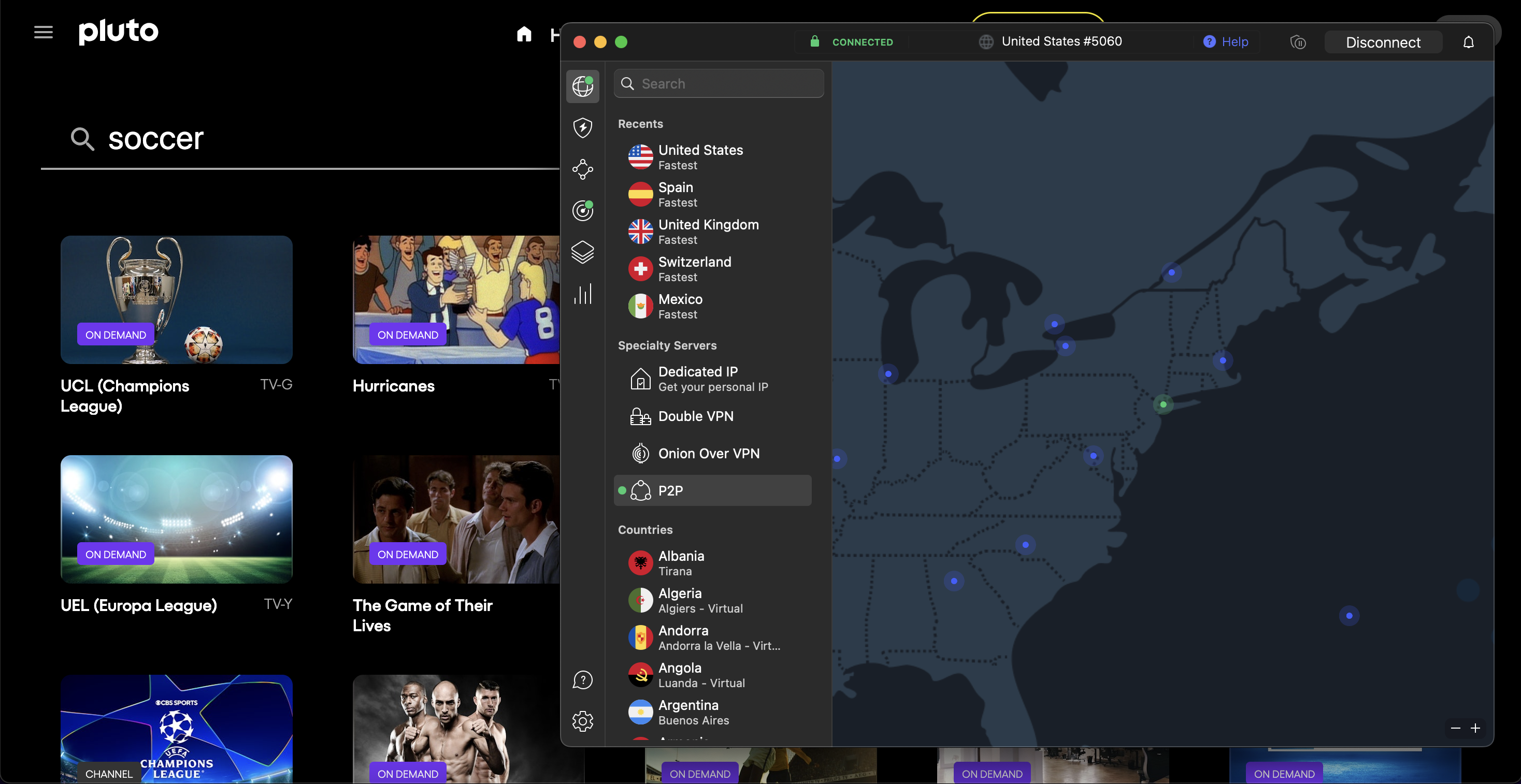Select Double VPN specialty server
The height and width of the screenshot is (784, 1521).
[713, 416]
